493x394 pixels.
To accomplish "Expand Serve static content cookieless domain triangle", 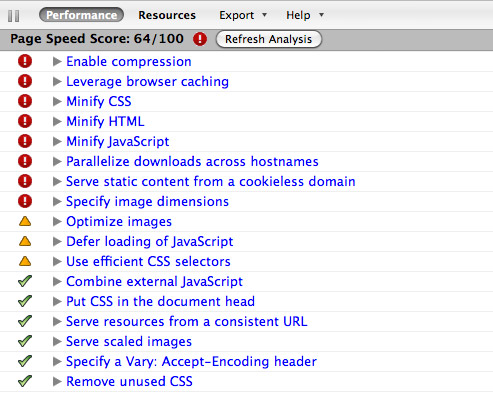I will (57, 181).
